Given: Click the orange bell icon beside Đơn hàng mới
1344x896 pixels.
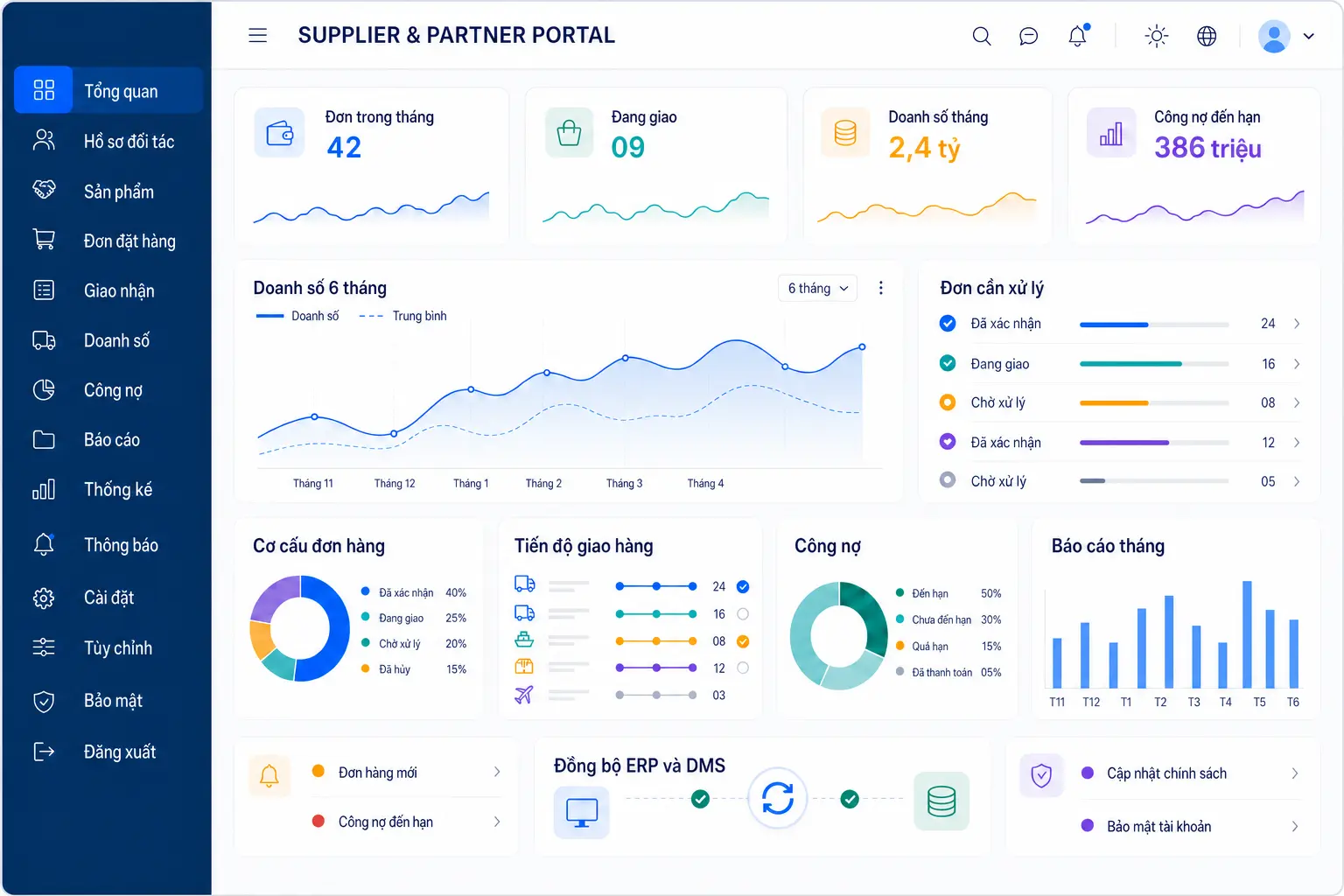Looking at the screenshot, I should pyautogui.click(x=269, y=775).
